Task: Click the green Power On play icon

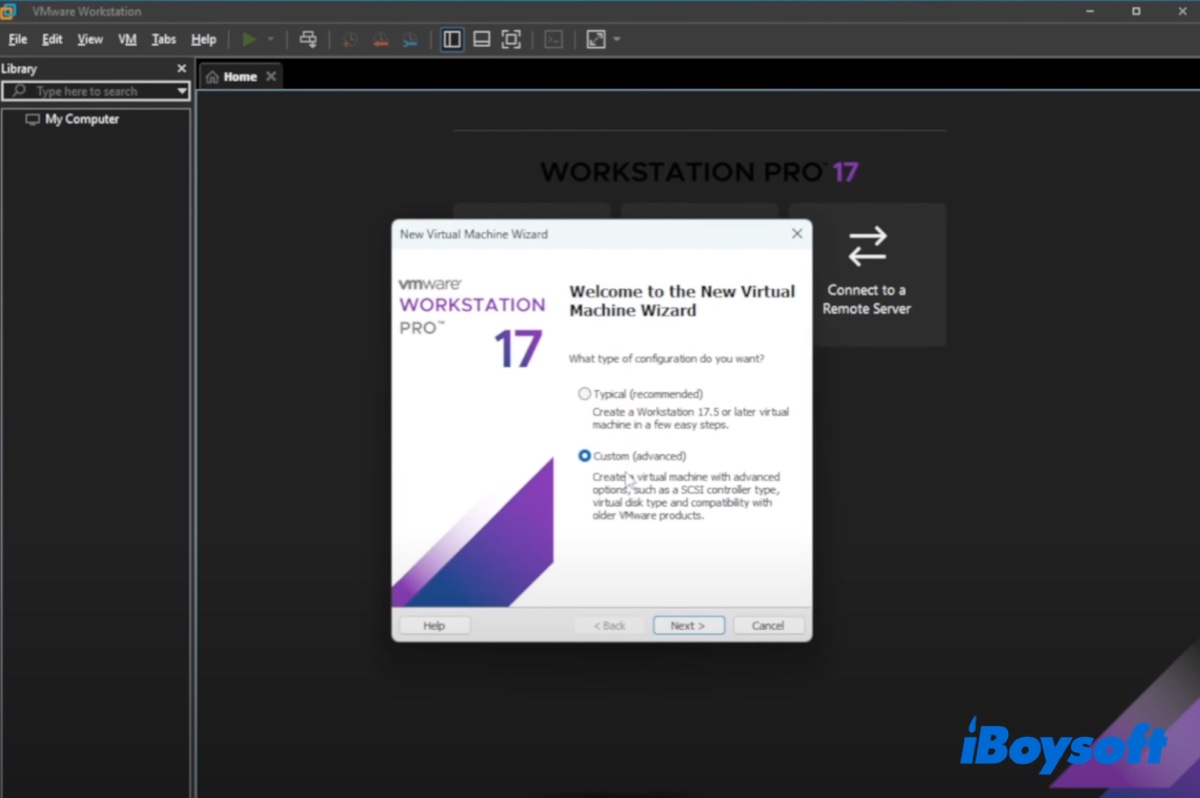Action: click(249, 39)
